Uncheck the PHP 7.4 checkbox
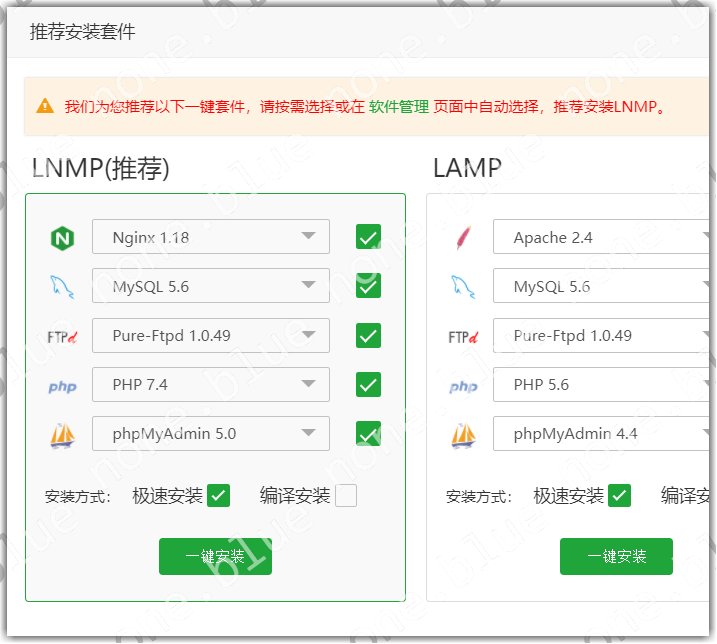717x644 pixels. [x=368, y=385]
